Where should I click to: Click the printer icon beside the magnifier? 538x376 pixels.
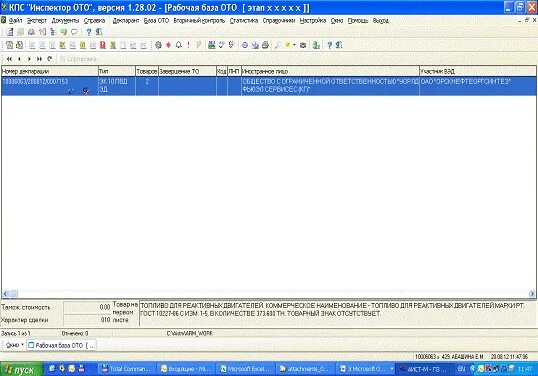coord(265,45)
